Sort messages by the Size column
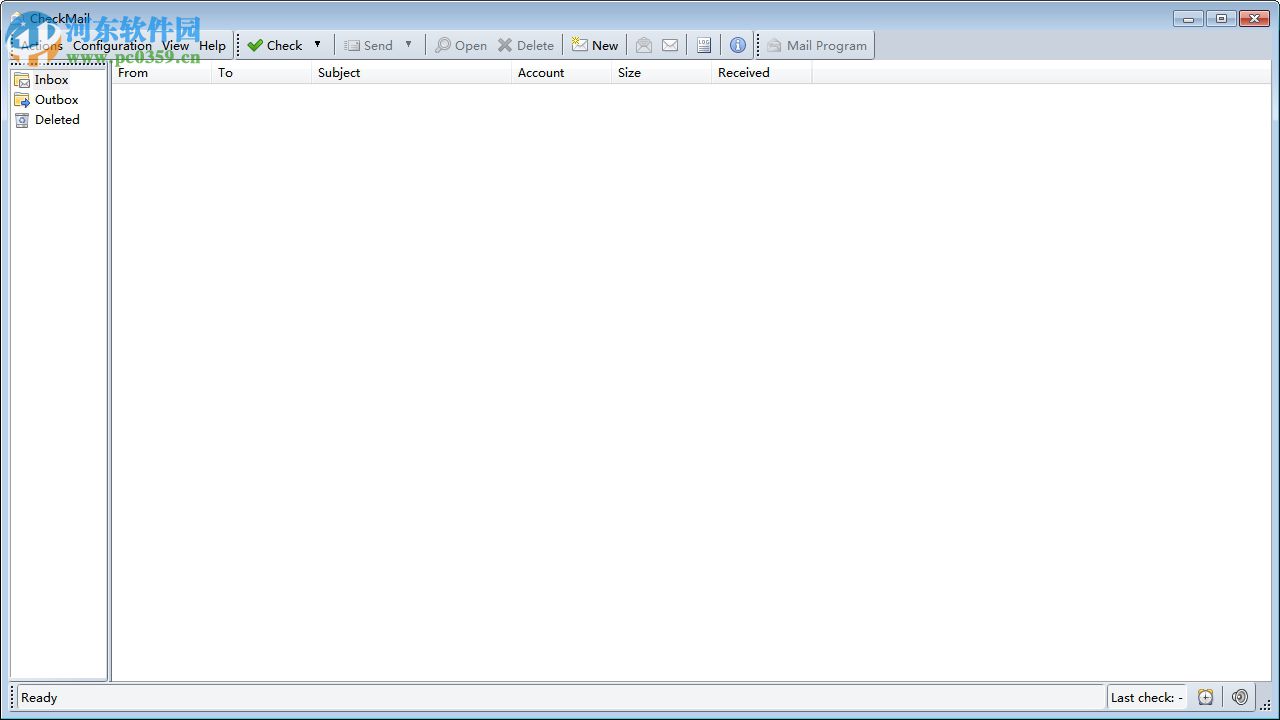 click(x=661, y=73)
